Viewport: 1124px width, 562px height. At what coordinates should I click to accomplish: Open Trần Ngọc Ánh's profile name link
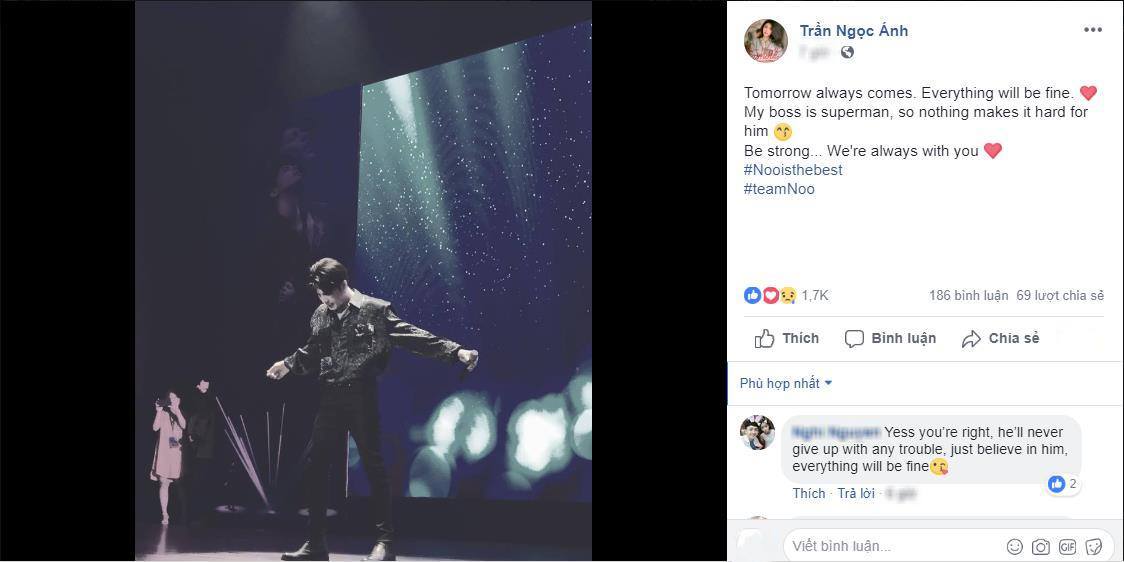pos(853,30)
